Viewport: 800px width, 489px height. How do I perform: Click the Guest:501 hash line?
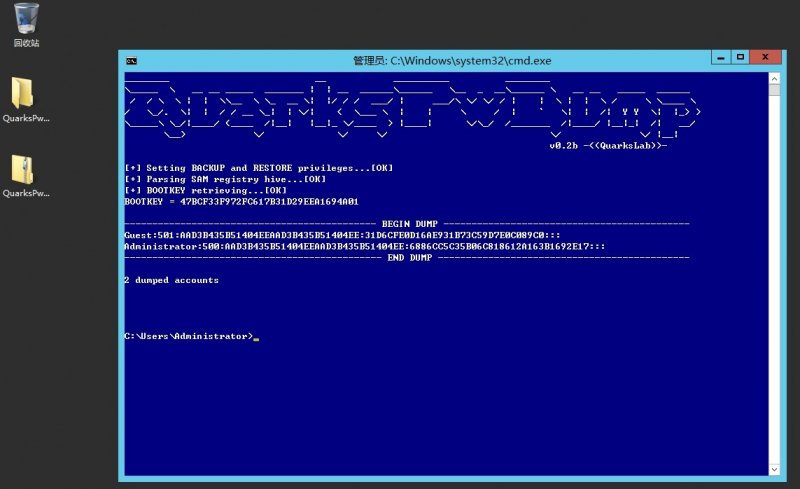(342, 235)
